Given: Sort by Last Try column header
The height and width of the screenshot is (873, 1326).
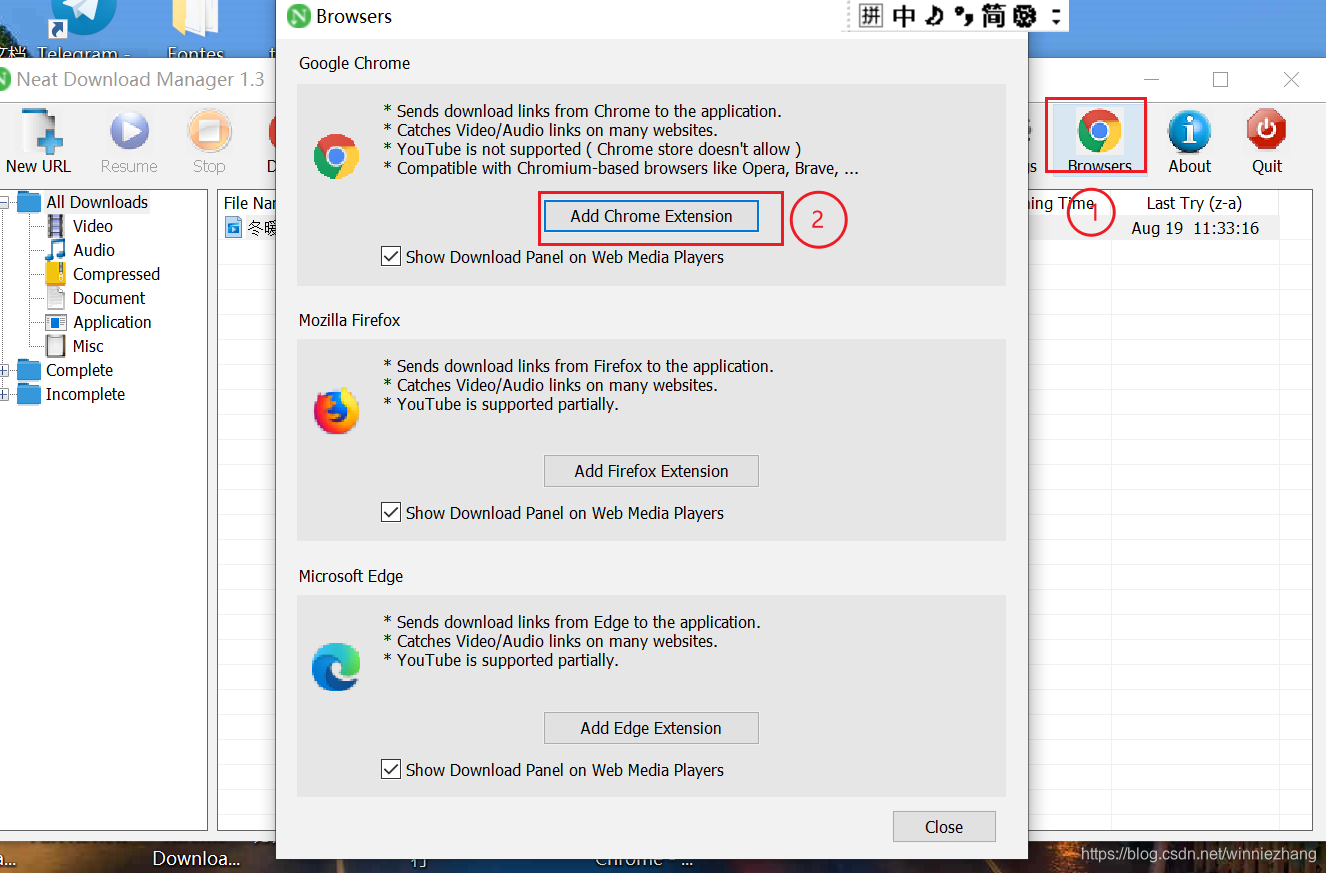Looking at the screenshot, I should (x=1194, y=203).
